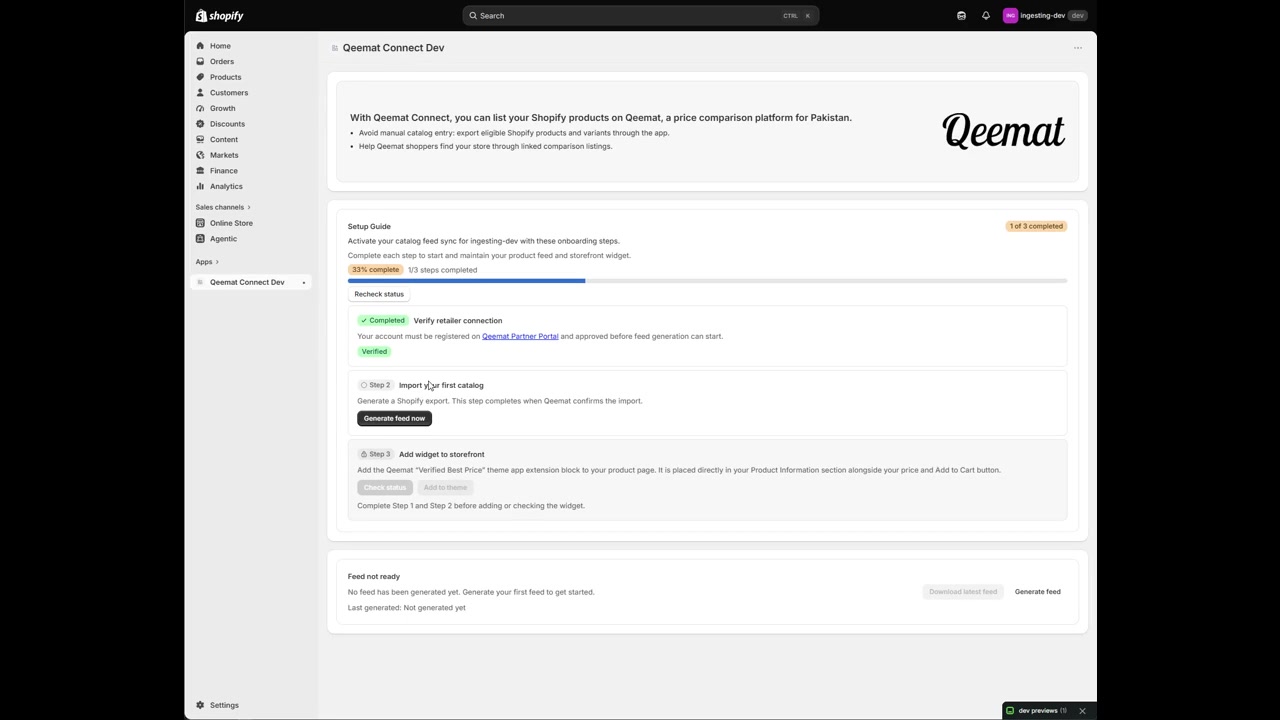1280x720 pixels.
Task: Click the green Verified badge
Action: pyautogui.click(x=374, y=352)
